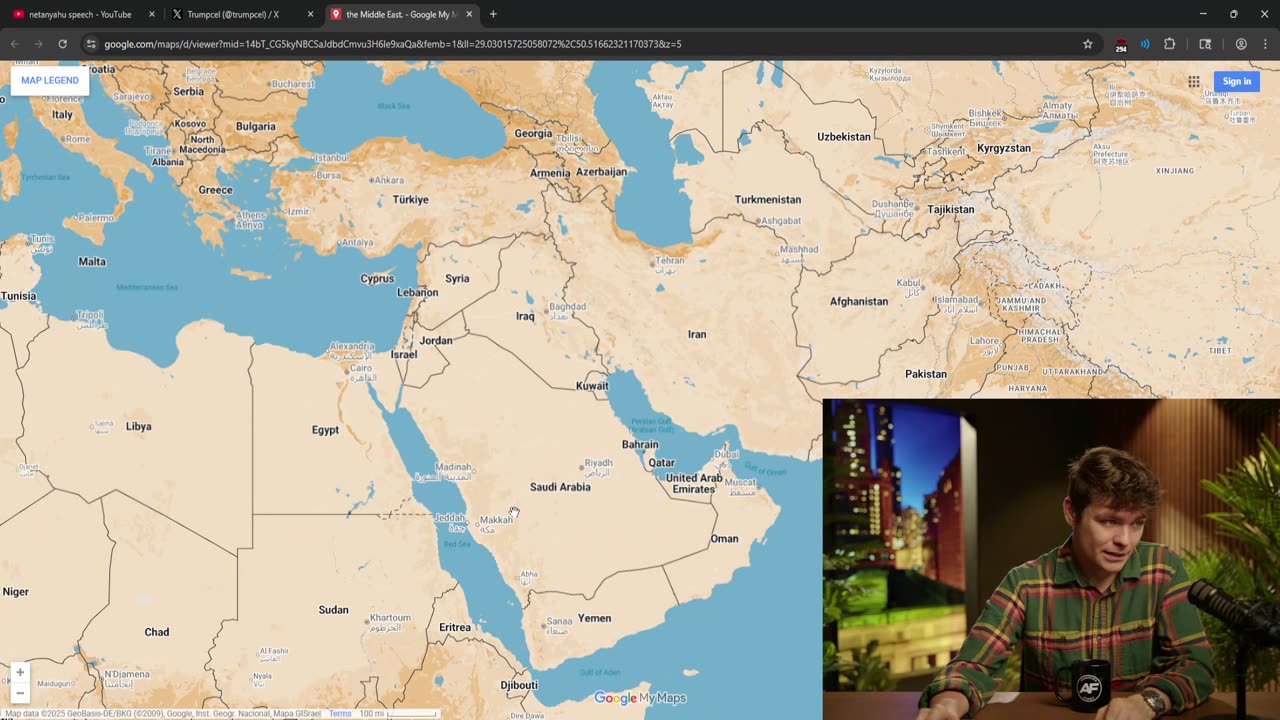Zoom in on the map
The image size is (1280, 720).
pos(19,672)
